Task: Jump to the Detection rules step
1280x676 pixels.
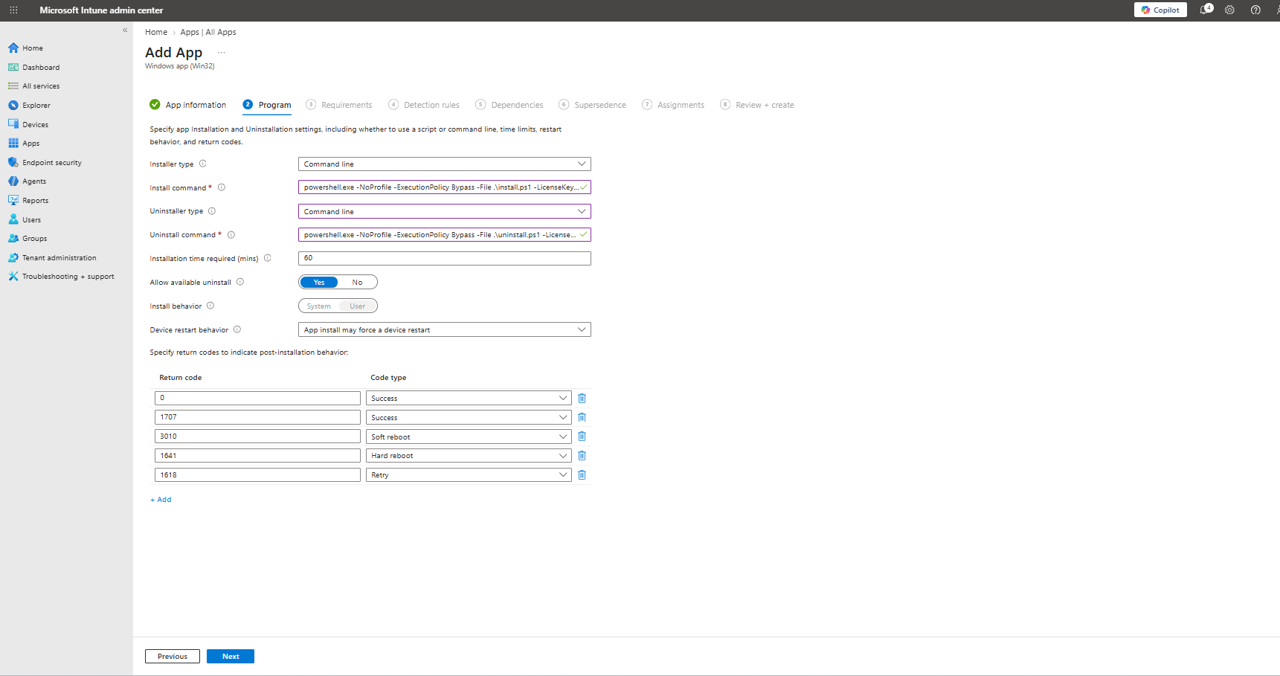Action: 424,105
